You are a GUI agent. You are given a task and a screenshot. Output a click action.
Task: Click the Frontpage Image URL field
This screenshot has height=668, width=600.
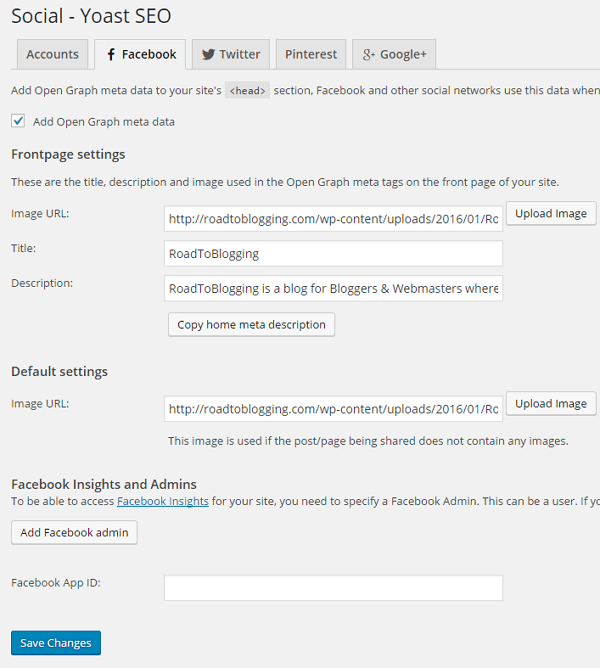coord(333,219)
